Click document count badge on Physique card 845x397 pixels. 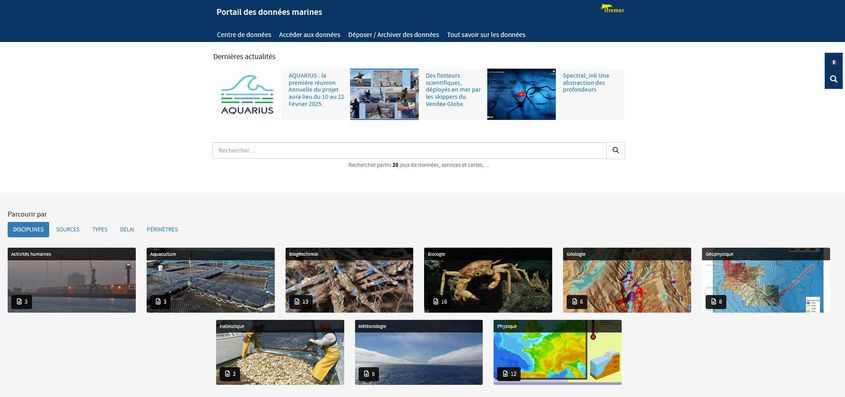click(x=509, y=374)
